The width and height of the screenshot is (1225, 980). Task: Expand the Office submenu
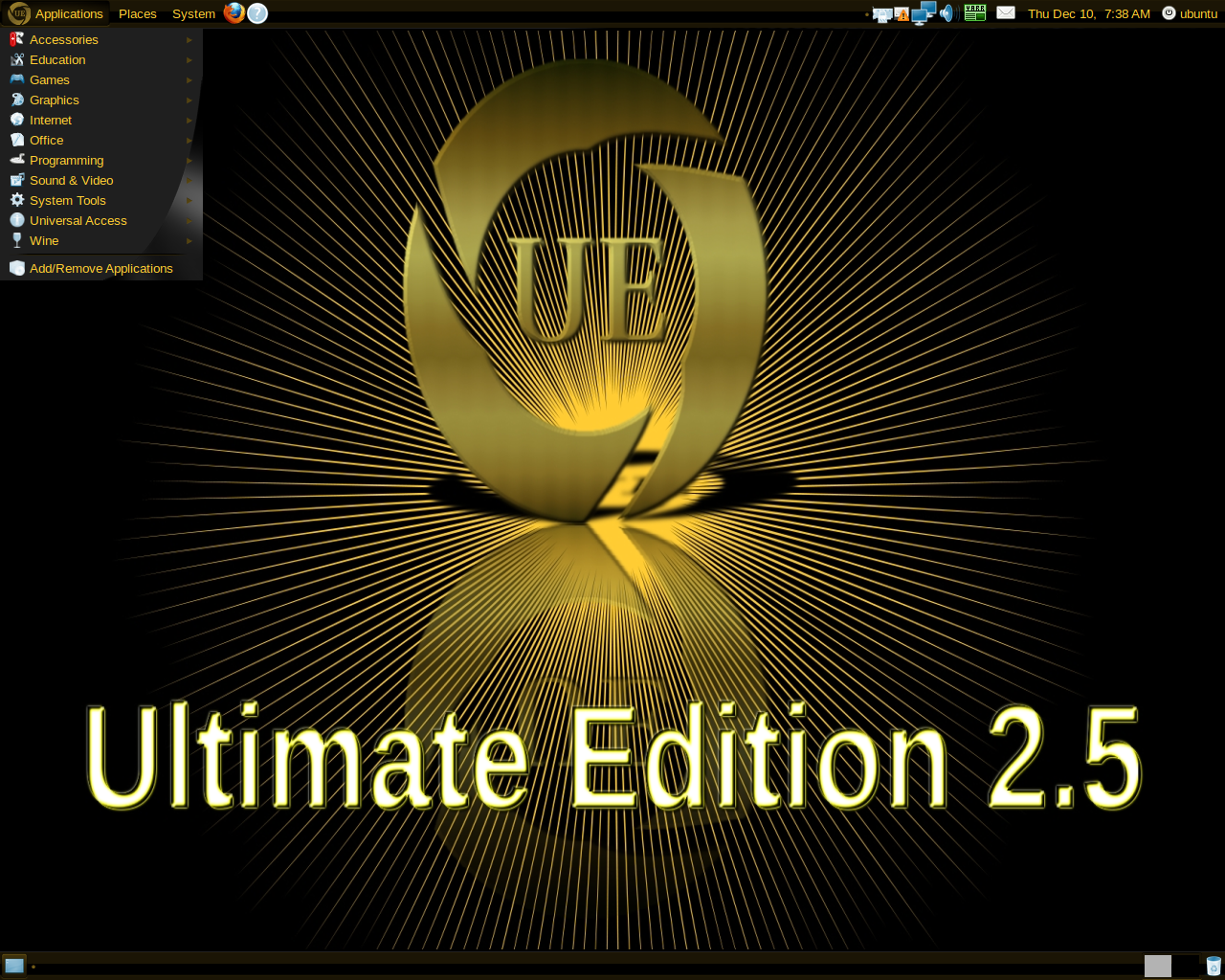pos(101,140)
